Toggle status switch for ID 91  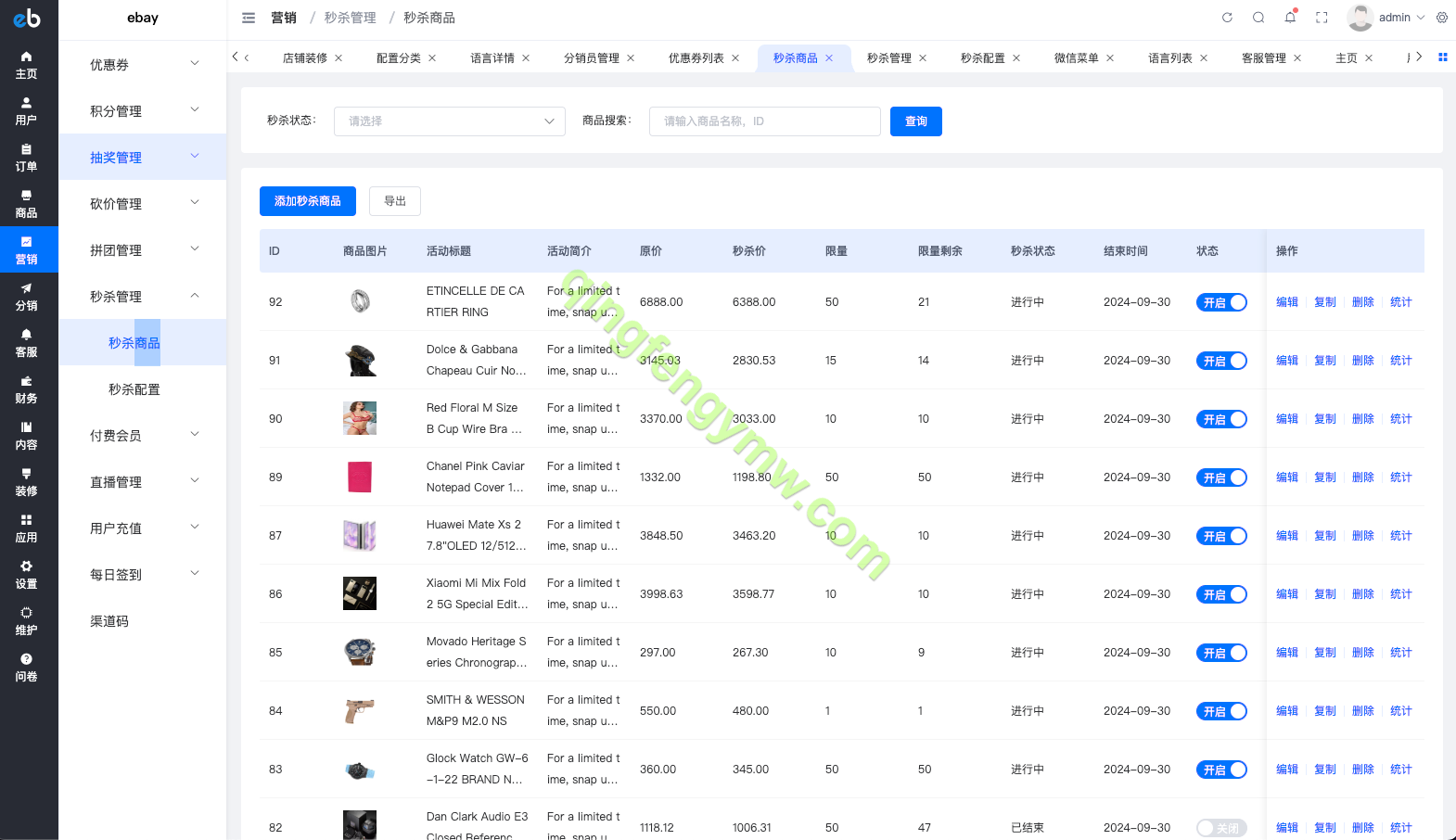click(1221, 361)
